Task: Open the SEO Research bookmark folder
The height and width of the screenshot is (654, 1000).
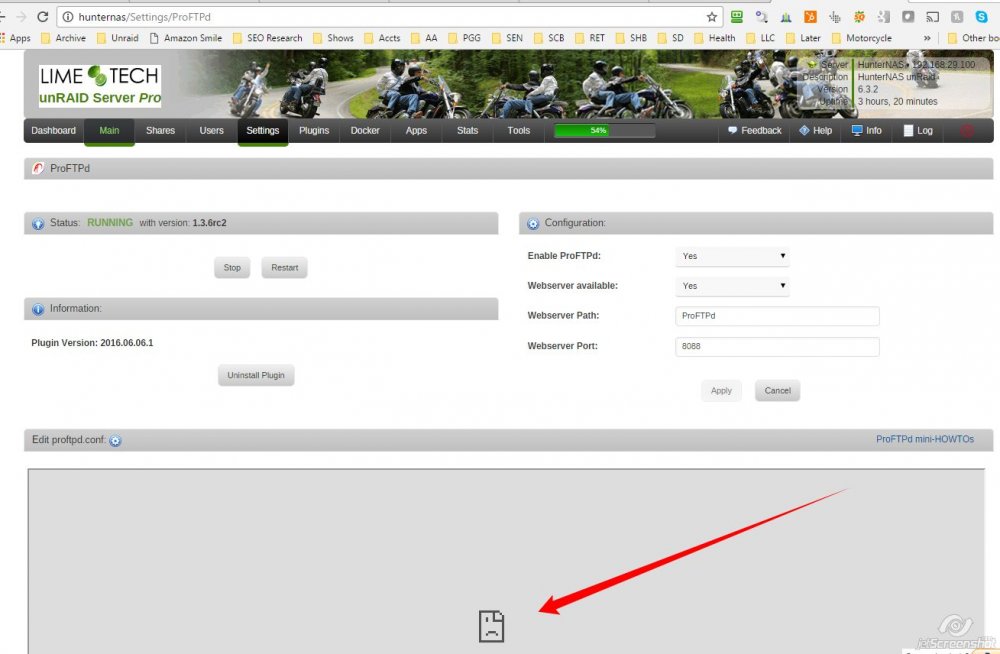Action: (267, 38)
